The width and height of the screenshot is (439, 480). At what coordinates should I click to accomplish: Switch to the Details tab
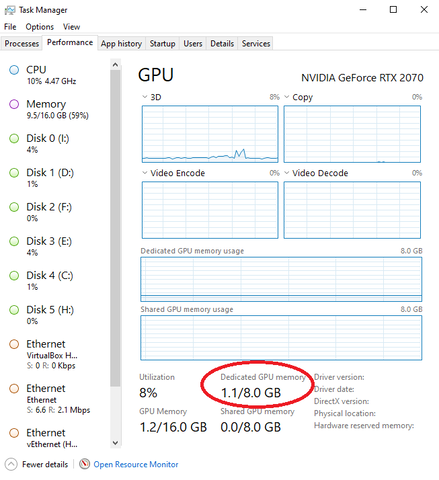(222, 44)
